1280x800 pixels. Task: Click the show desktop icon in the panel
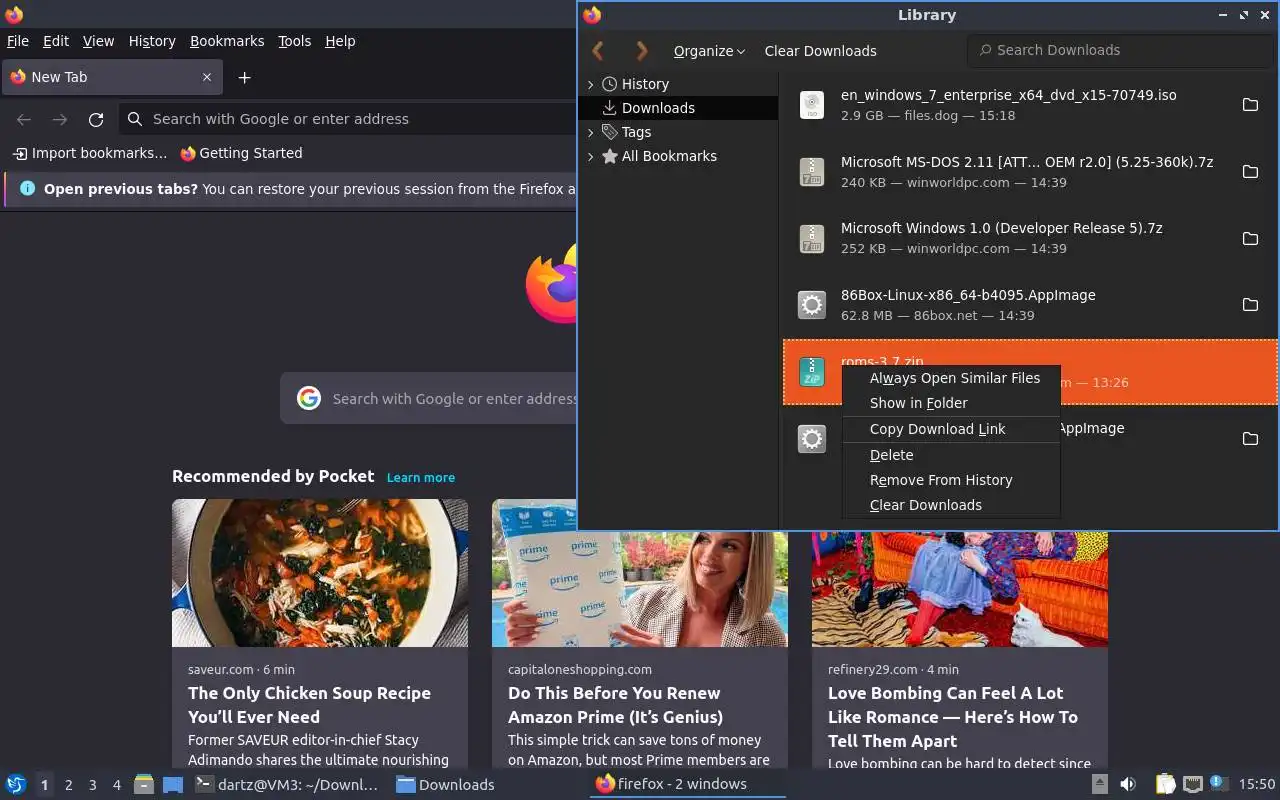173,785
